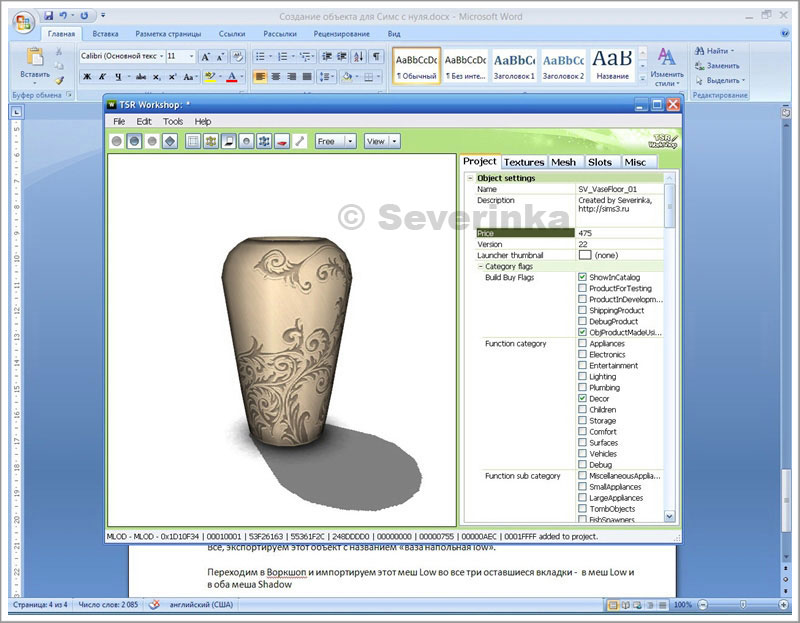
Task: Apply bold formatting with Ж button
Action: [87, 76]
